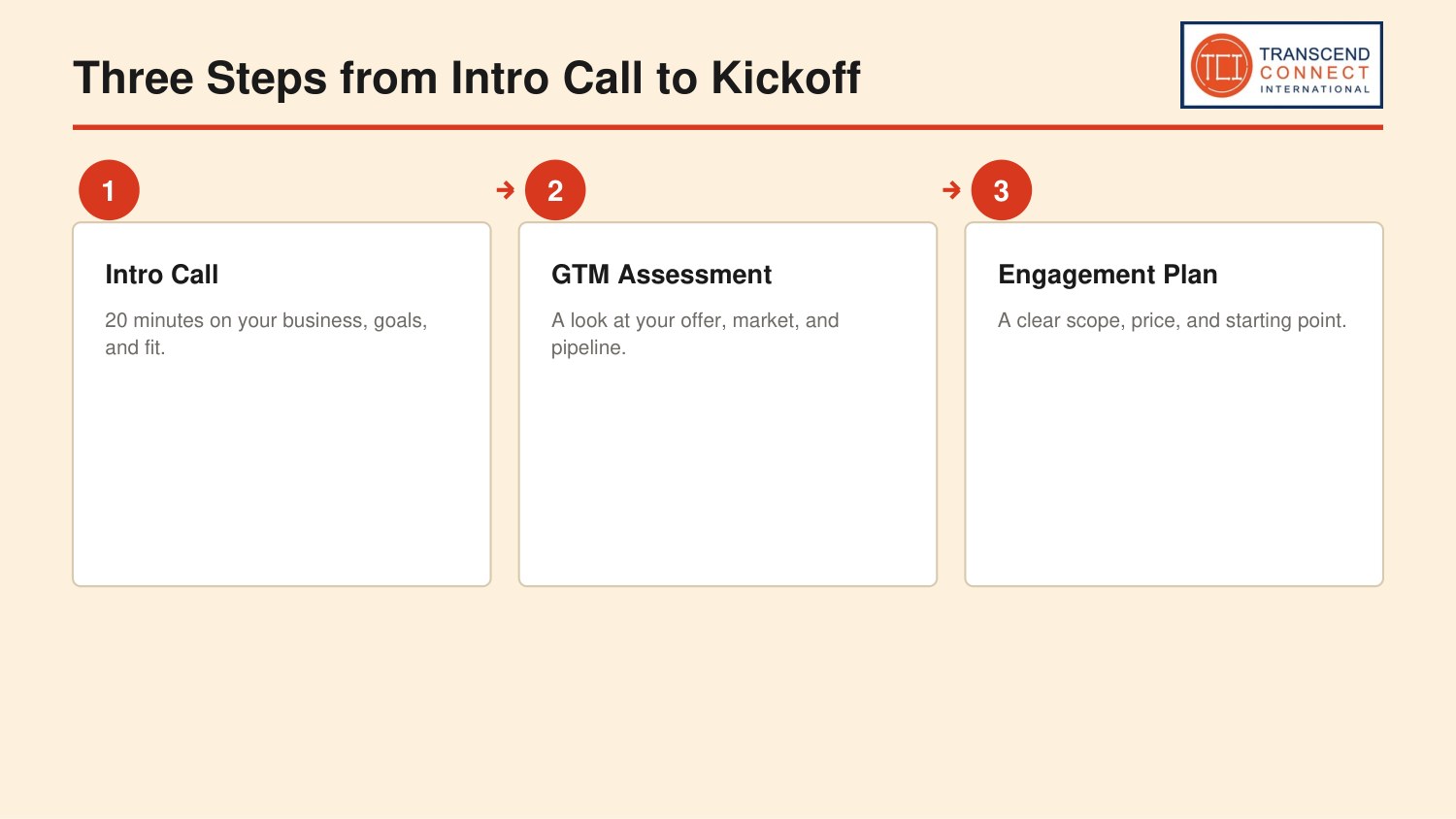
Task: Click the arrow before step 2
Action: pyautogui.click(x=505, y=190)
